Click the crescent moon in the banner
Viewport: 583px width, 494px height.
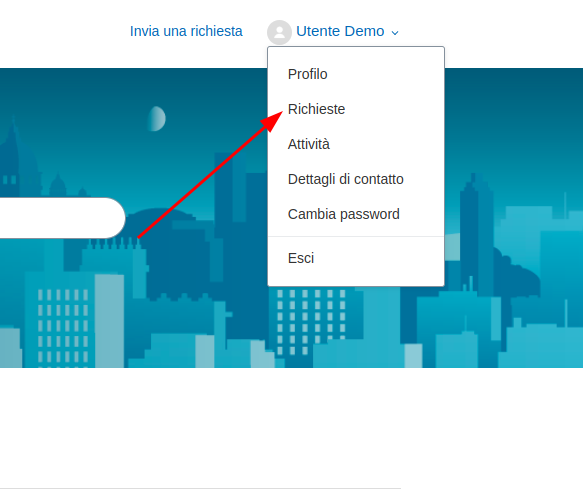(157, 119)
